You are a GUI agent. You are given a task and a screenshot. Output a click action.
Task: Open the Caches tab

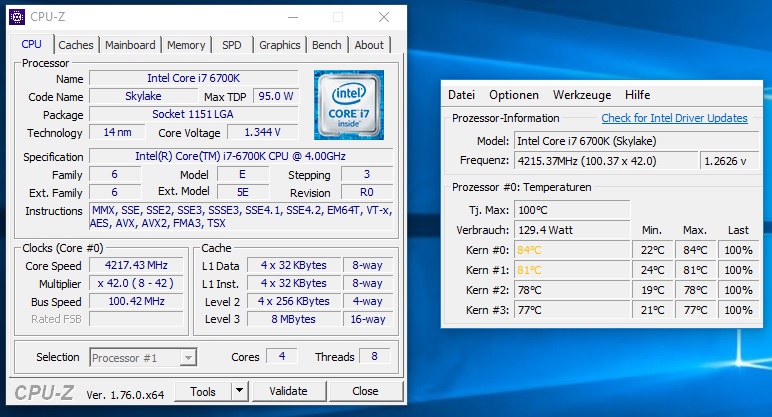tap(75, 45)
